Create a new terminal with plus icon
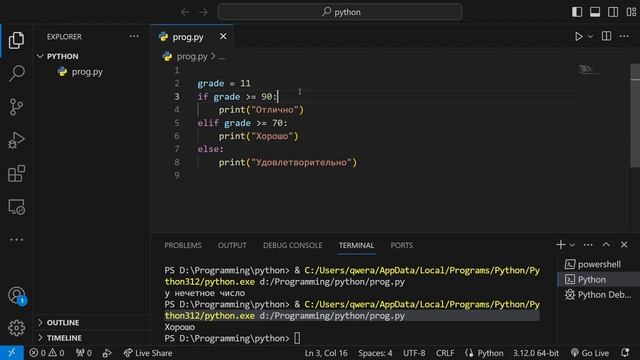Image resolution: width=640 pixels, height=360 pixels. tap(560, 244)
